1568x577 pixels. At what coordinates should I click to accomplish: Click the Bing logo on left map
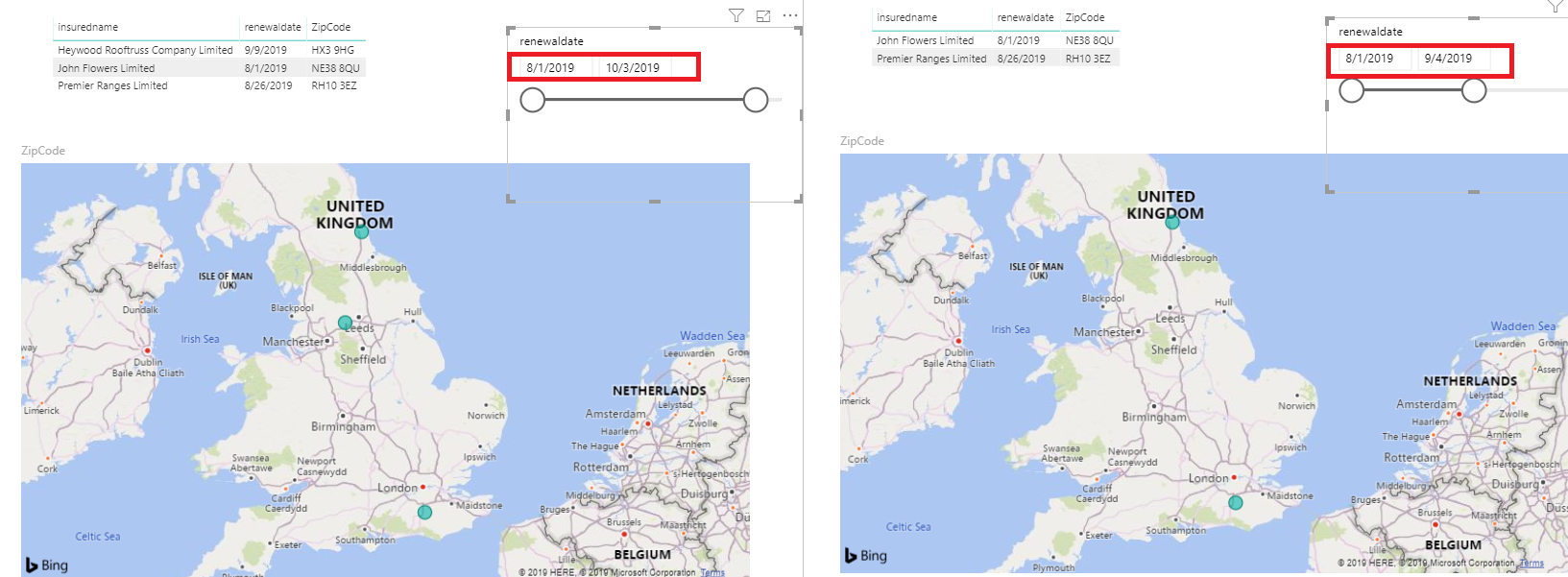(47, 565)
